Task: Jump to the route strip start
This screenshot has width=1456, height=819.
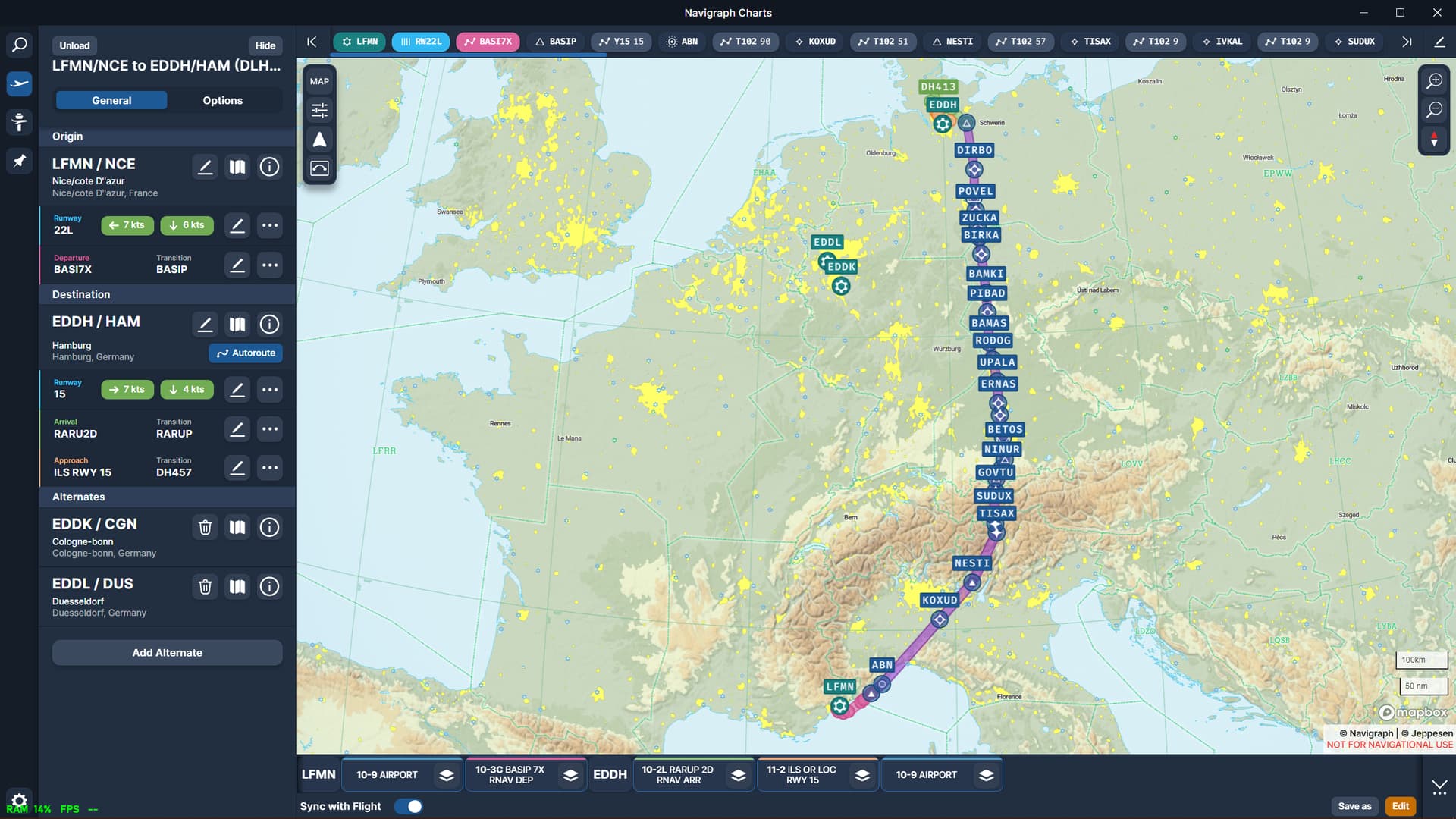Action: [x=312, y=42]
